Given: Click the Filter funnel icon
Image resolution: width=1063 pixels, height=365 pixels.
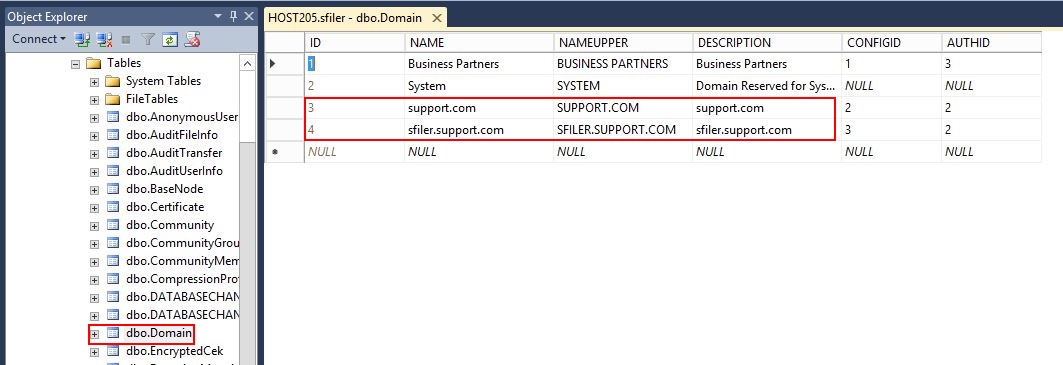Looking at the screenshot, I should point(148,39).
